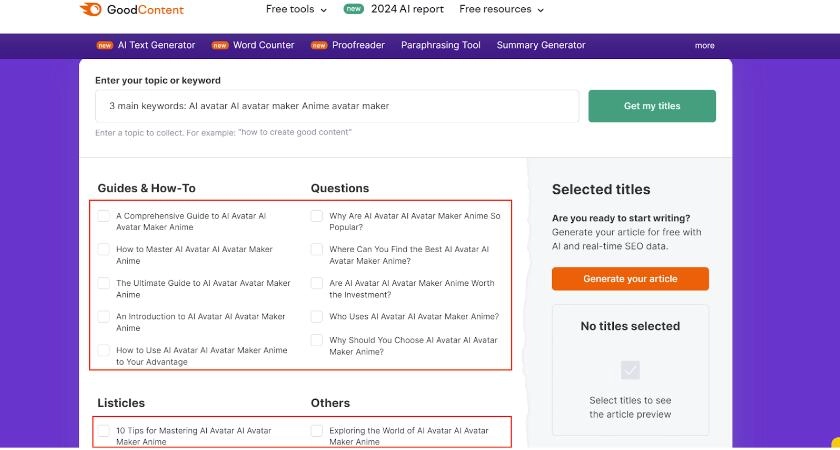Click the new badge beside Proofreader
Viewport: 840px width, 450px height.
click(319, 45)
